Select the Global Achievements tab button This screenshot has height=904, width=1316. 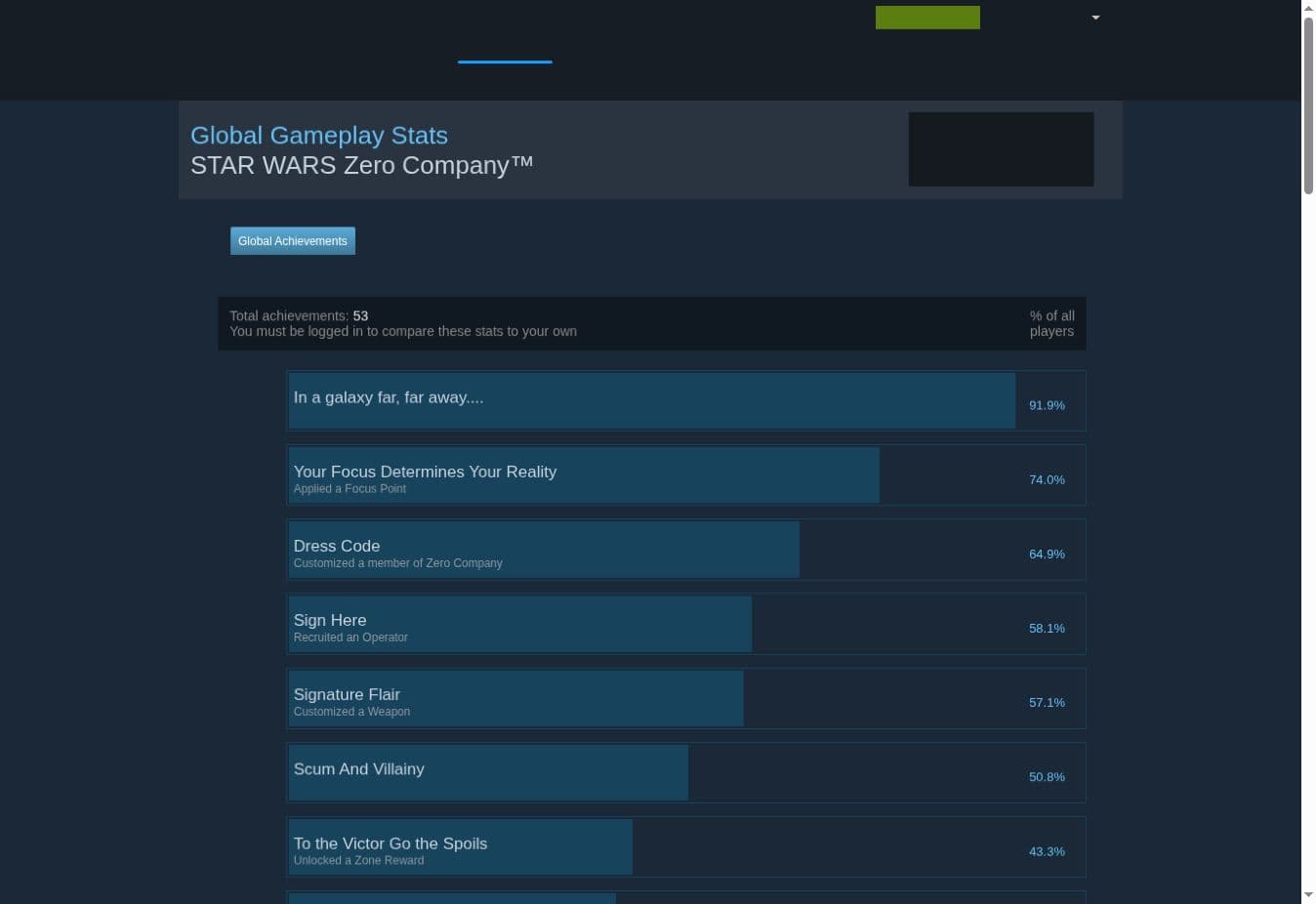point(293,241)
